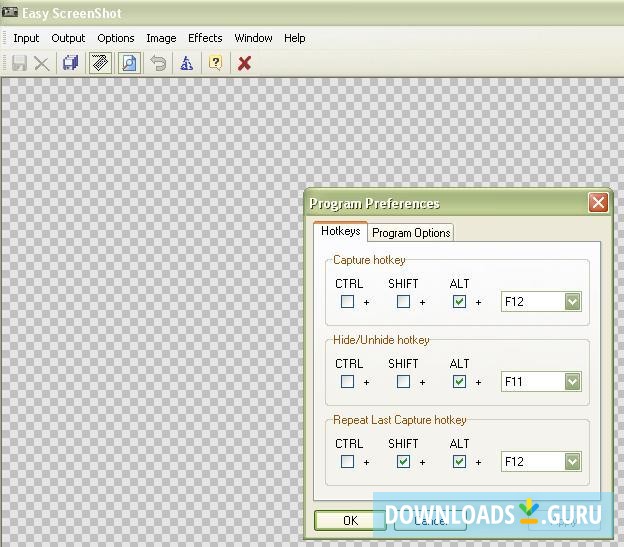Image resolution: width=624 pixels, height=547 pixels.
Task: Toggle the magnifier preview toolbar icon
Action: tap(129, 63)
